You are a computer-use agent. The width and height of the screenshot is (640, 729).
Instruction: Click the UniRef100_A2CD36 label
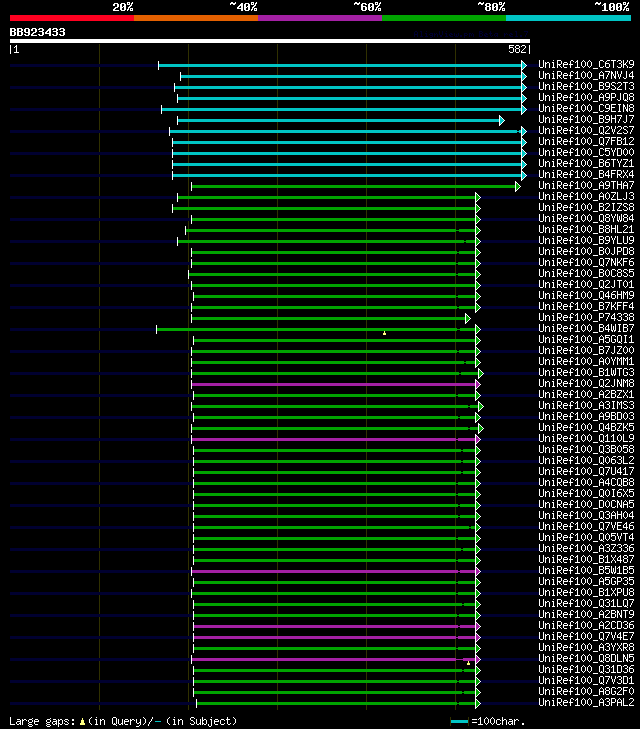(586, 625)
